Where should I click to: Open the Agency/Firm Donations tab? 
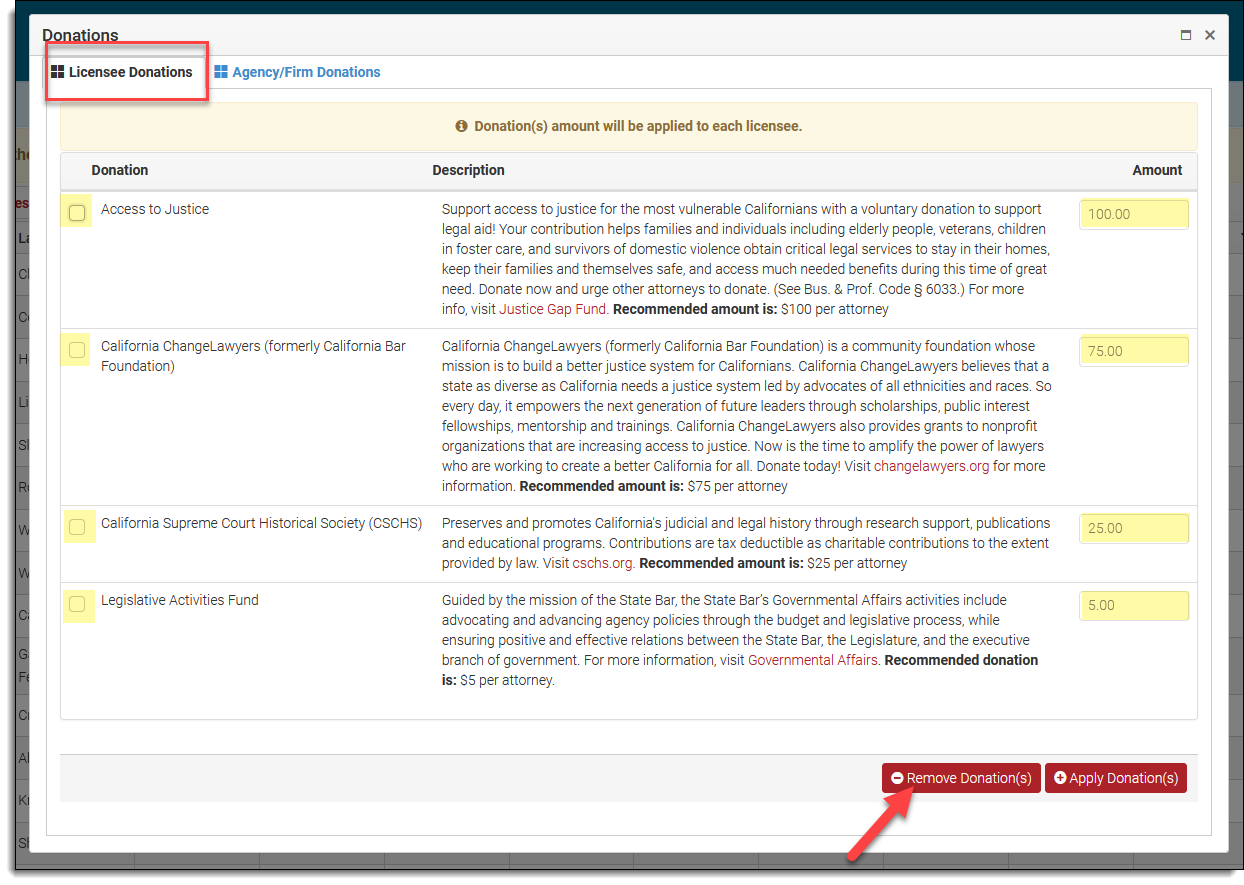[x=297, y=72]
